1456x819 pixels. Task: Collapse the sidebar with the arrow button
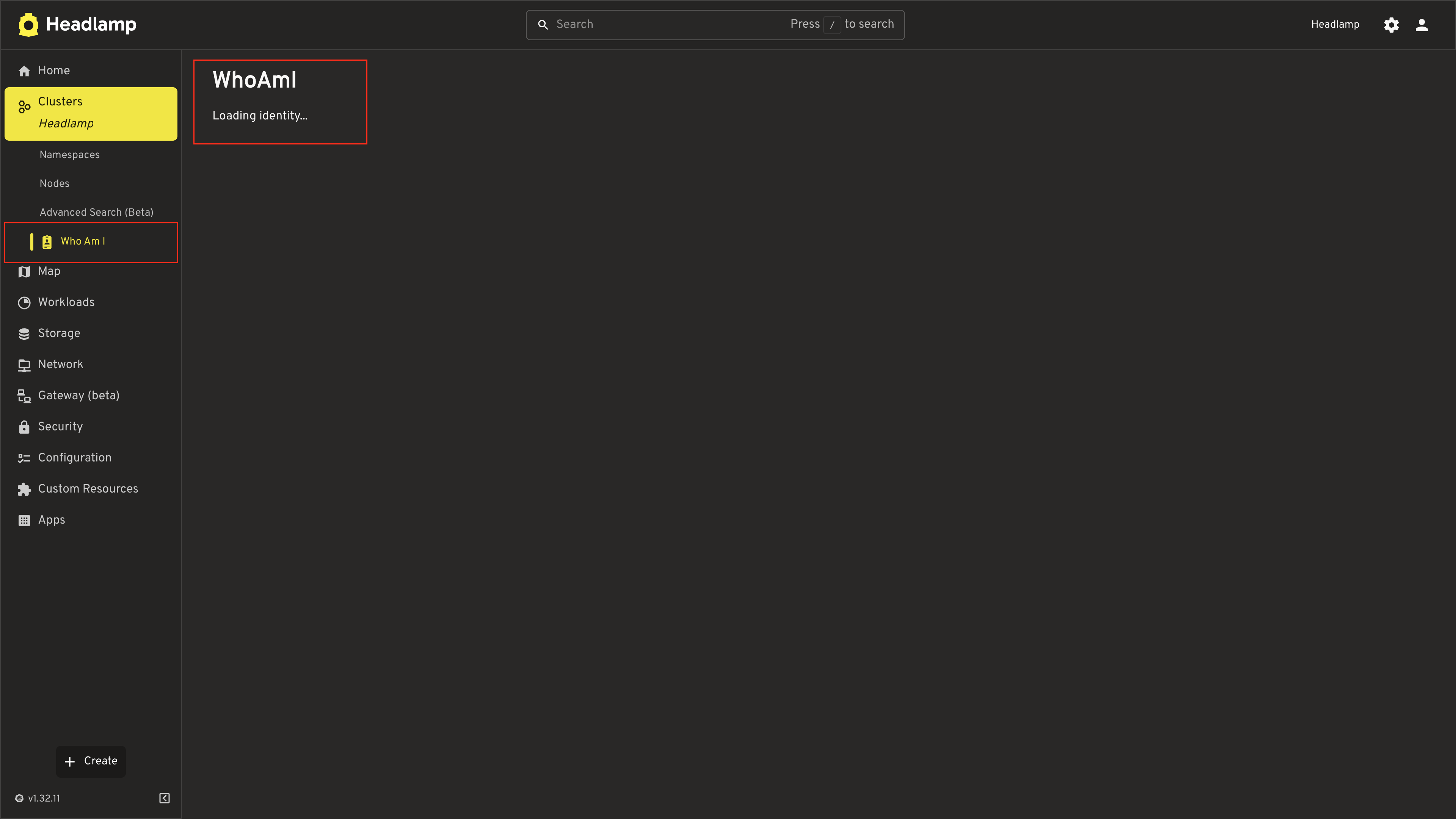(x=164, y=798)
